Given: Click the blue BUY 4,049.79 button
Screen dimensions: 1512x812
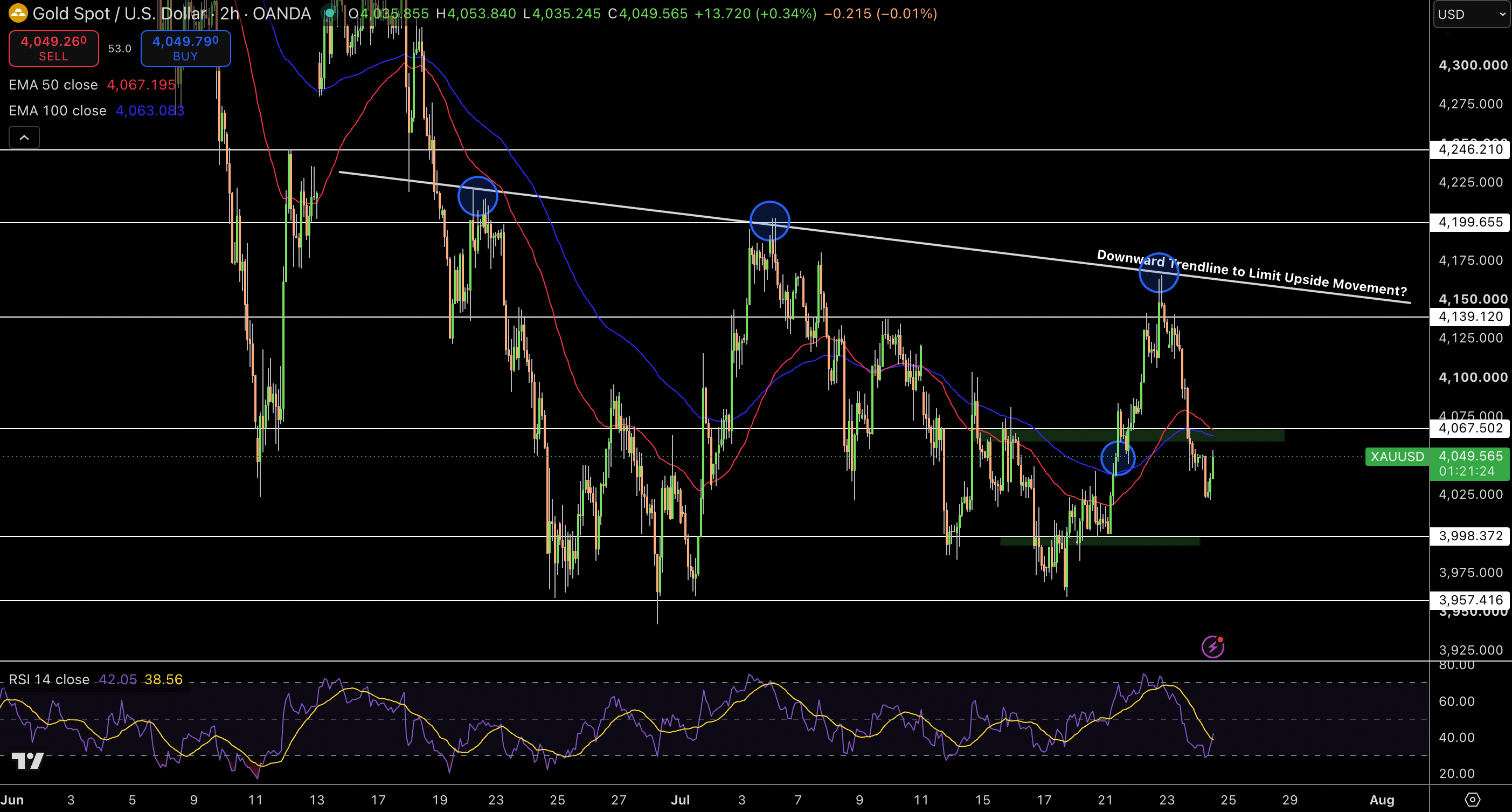Looking at the screenshot, I should [x=185, y=49].
